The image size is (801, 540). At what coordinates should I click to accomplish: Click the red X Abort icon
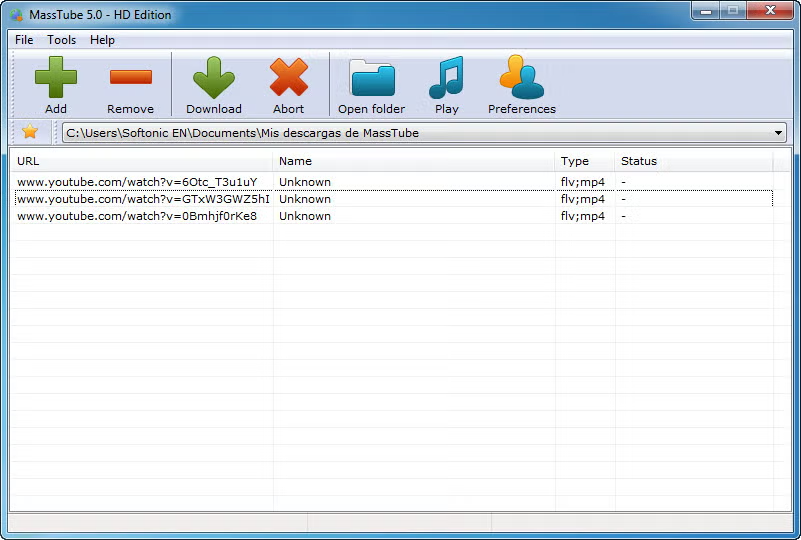(x=289, y=77)
